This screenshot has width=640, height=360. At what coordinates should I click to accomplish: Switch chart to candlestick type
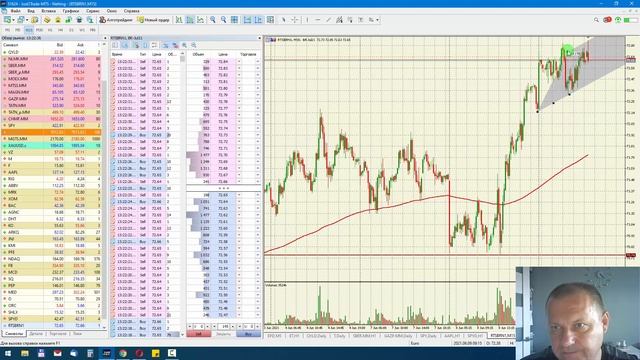(x=190, y=20)
